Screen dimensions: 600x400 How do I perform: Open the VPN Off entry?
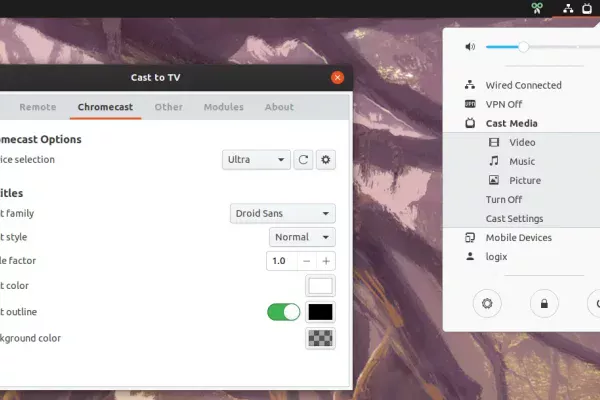coord(522,104)
